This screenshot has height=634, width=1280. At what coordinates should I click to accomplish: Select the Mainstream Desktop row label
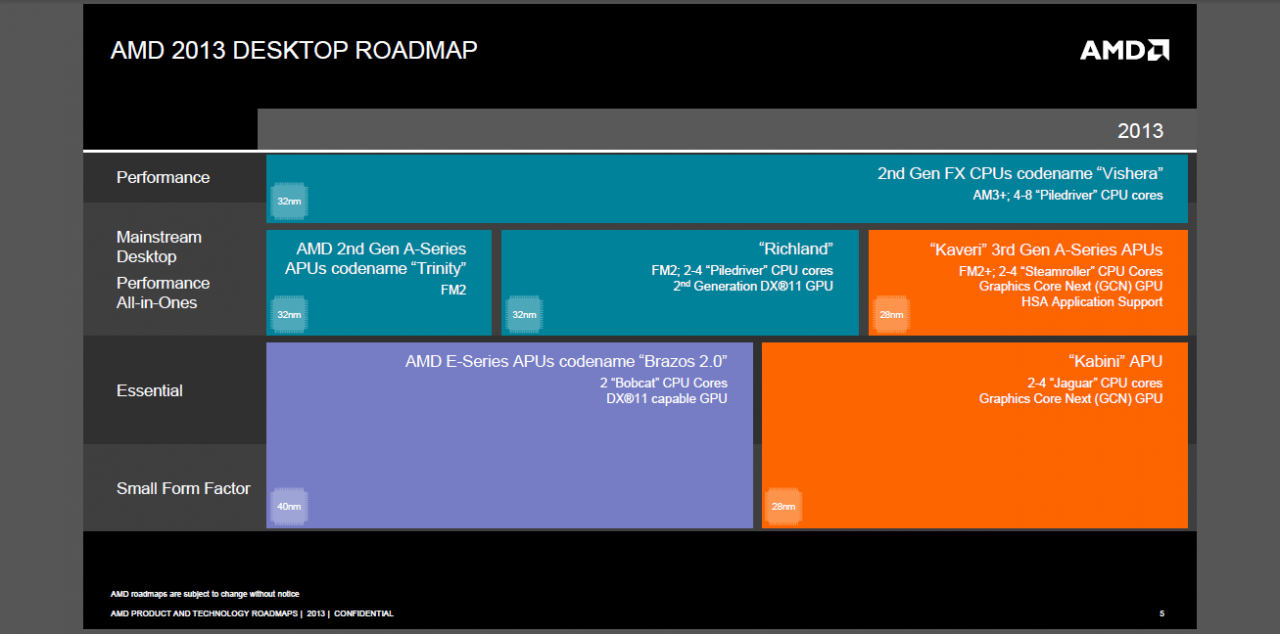pos(159,247)
